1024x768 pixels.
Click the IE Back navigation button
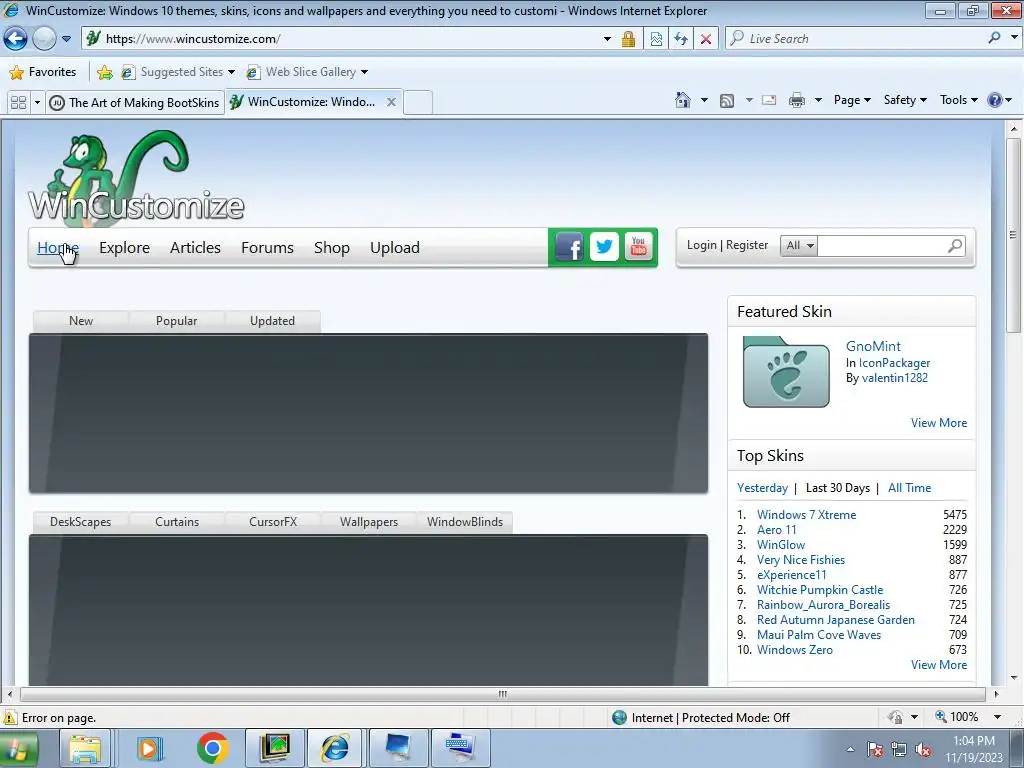(16, 39)
